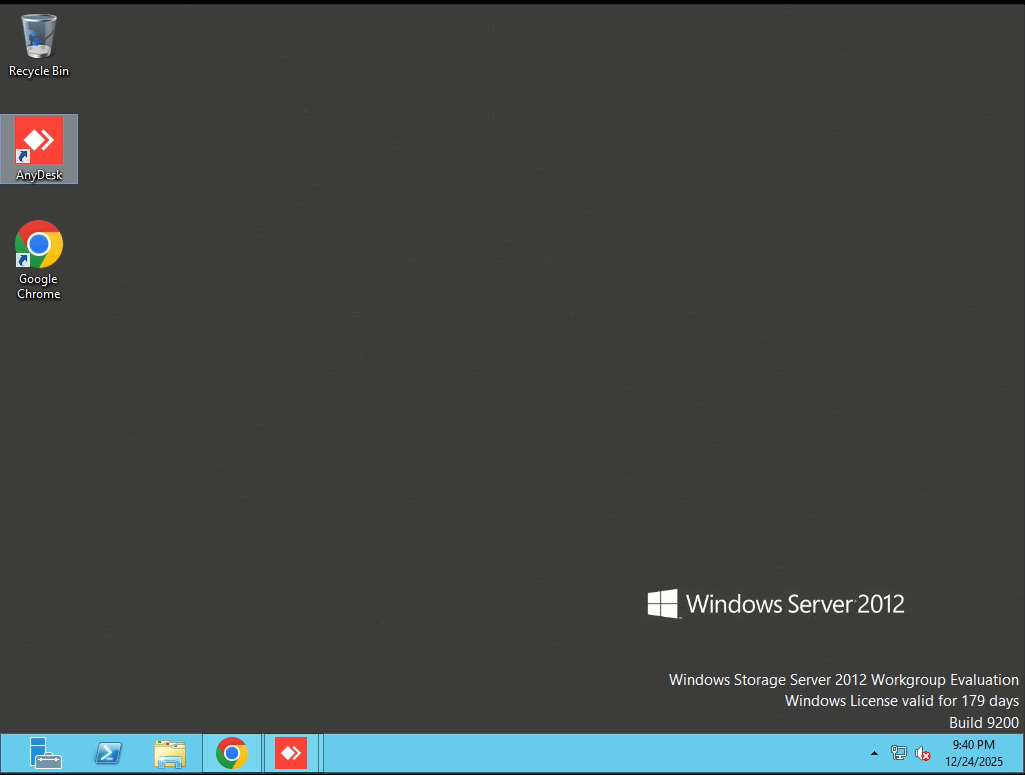
Task: Click the "Recycle Bin" label text
Action: 39,72
